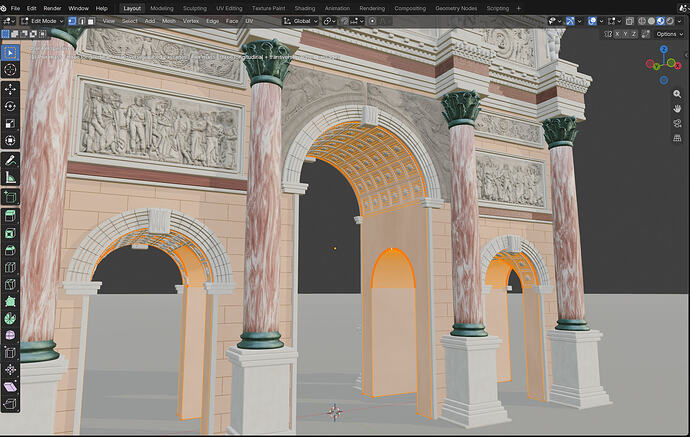Screen dimensions: 690x437
Task: Toggle camera view icon
Action: pos(677,123)
